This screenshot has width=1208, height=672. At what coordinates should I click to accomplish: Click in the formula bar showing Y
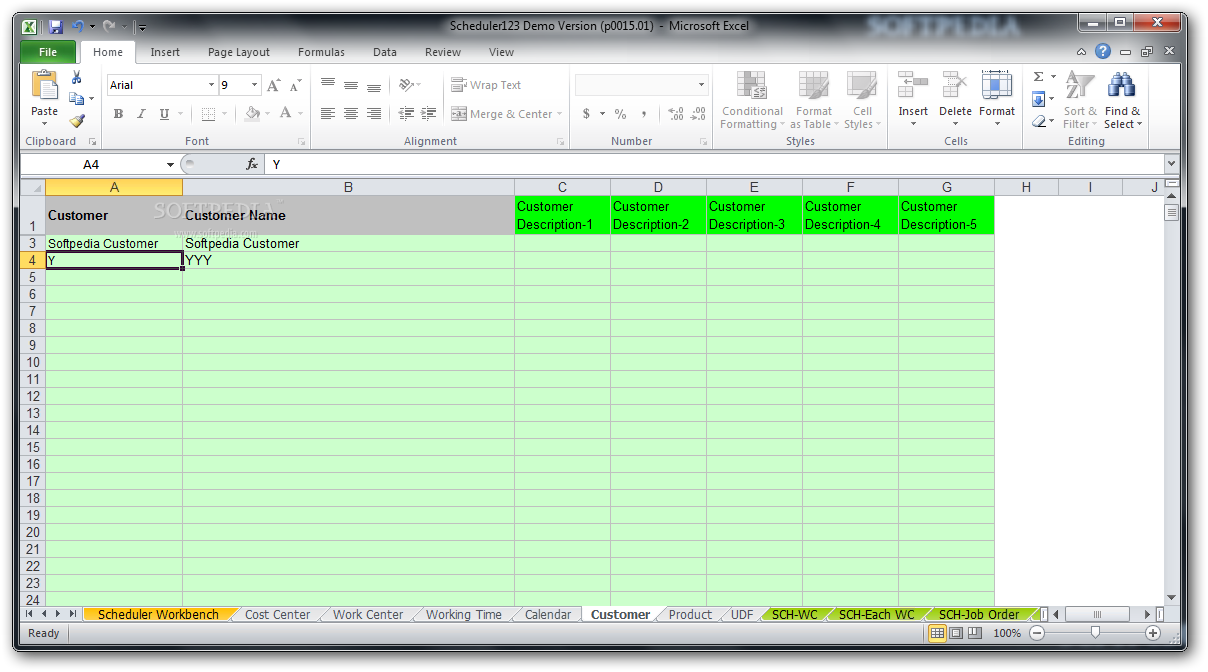[x=712, y=164]
